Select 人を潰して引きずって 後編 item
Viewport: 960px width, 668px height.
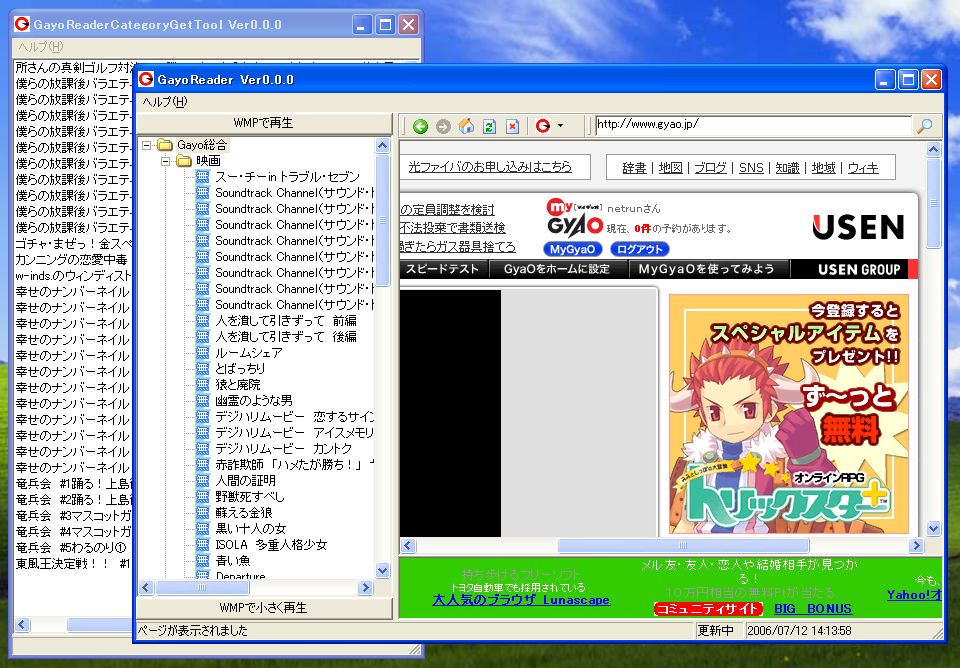point(286,337)
